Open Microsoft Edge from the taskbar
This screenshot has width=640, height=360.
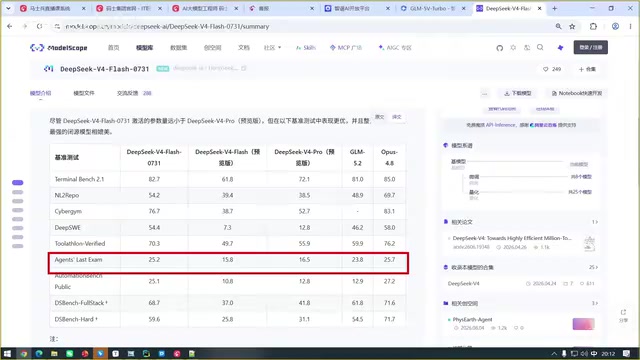[x=39, y=353]
